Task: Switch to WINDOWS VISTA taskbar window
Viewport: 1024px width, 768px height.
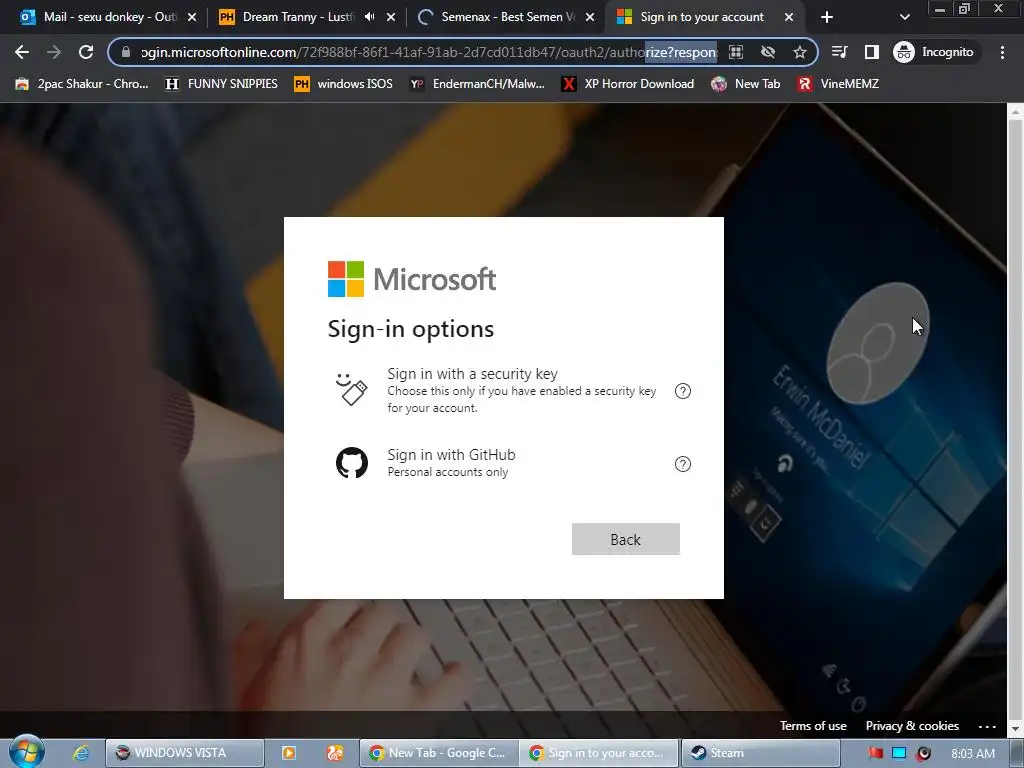Action: coord(185,753)
